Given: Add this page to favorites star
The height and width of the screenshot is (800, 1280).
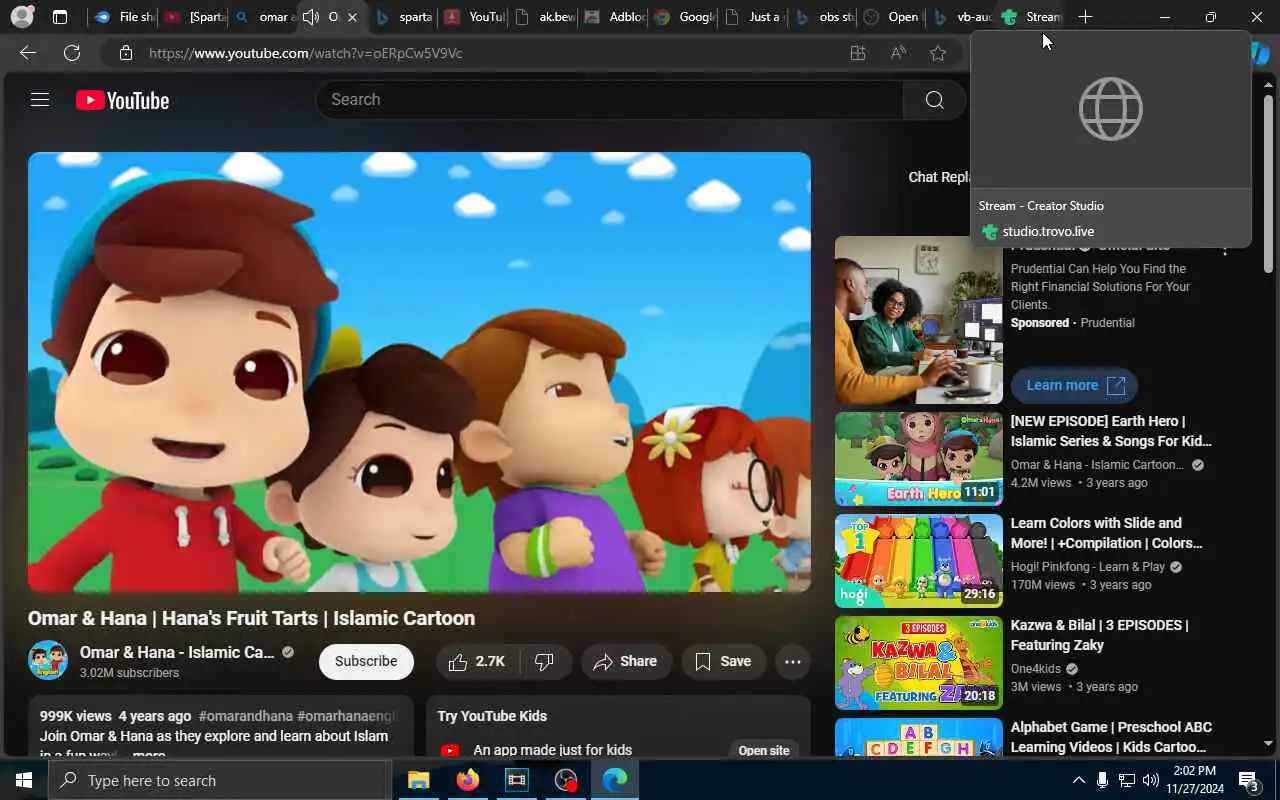Looking at the screenshot, I should point(938,53).
